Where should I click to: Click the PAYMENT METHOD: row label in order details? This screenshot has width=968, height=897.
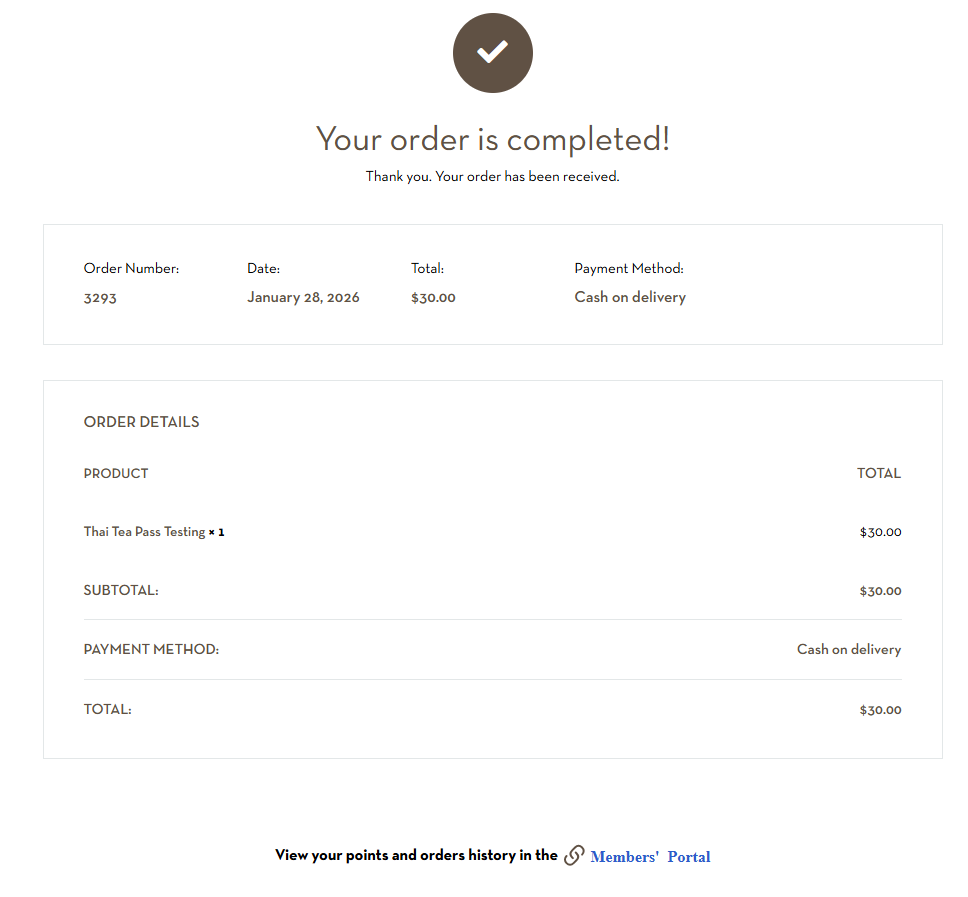click(x=151, y=650)
